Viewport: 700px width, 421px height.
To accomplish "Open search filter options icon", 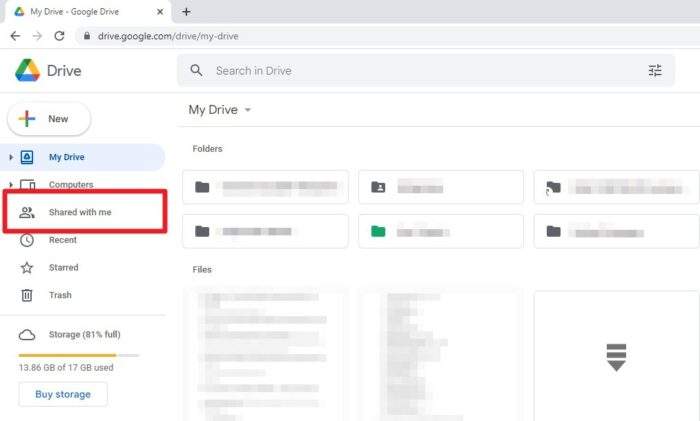I will point(655,71).
